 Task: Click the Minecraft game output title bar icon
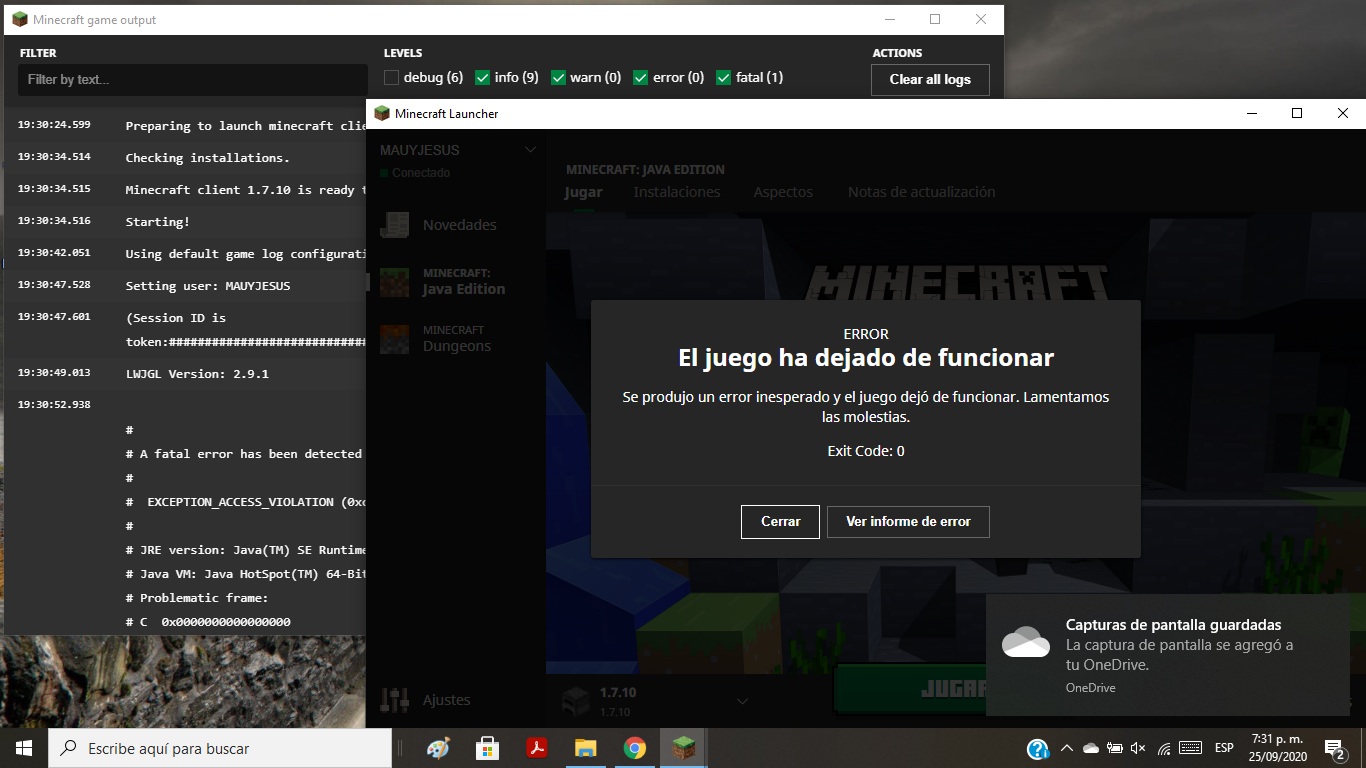[x=20, y=19]
